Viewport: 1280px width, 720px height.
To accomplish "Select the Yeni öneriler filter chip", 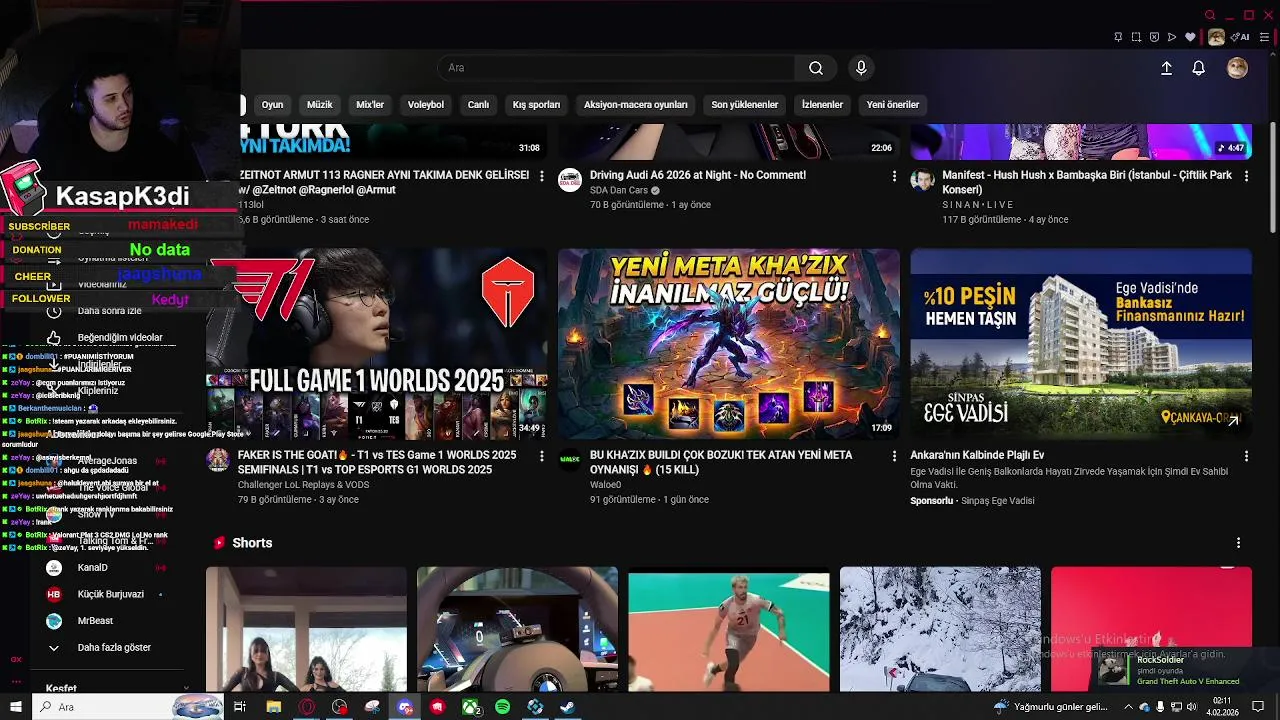I will (893, 104).
